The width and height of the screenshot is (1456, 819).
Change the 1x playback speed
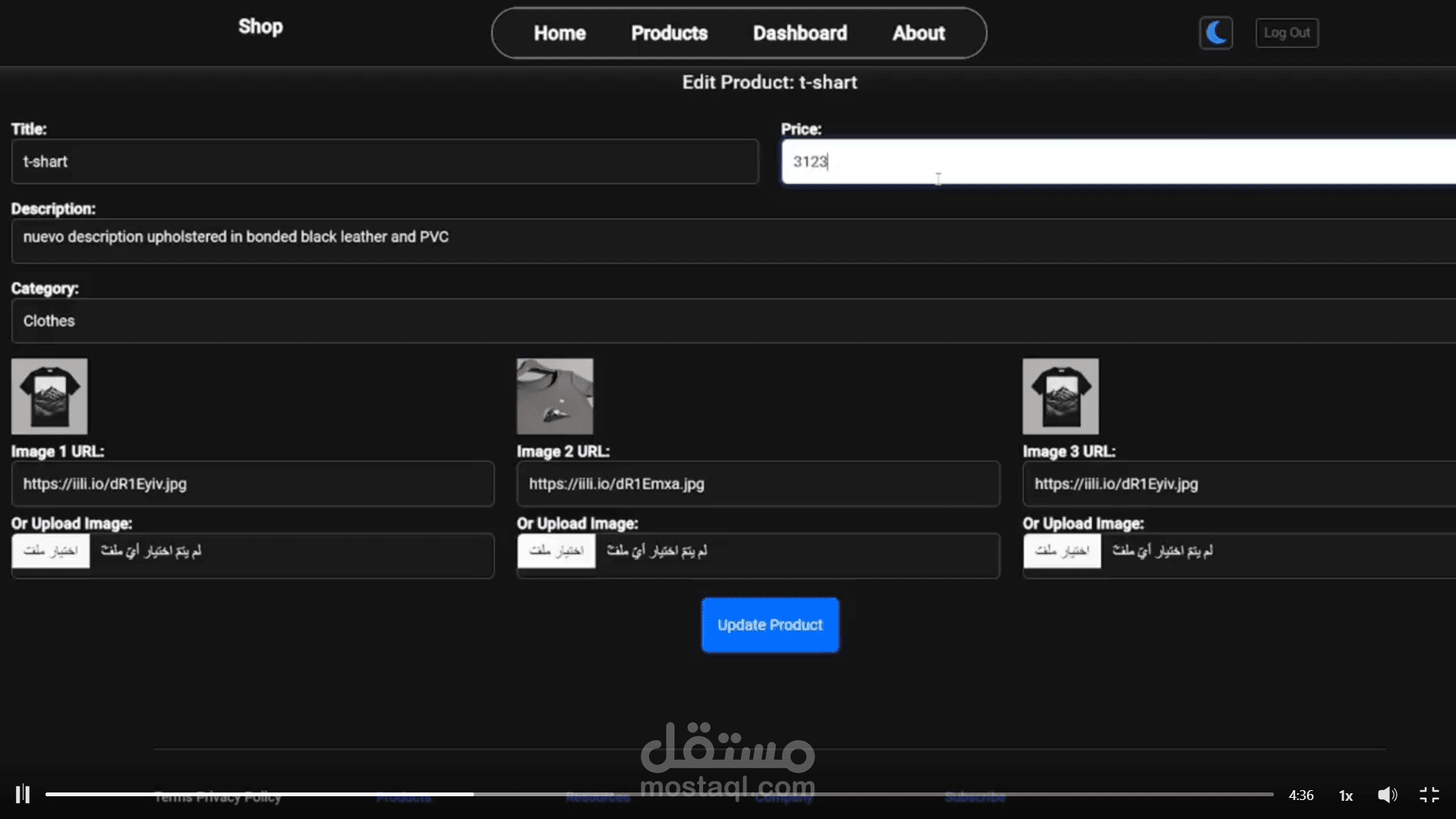(x=1345, y=795)
